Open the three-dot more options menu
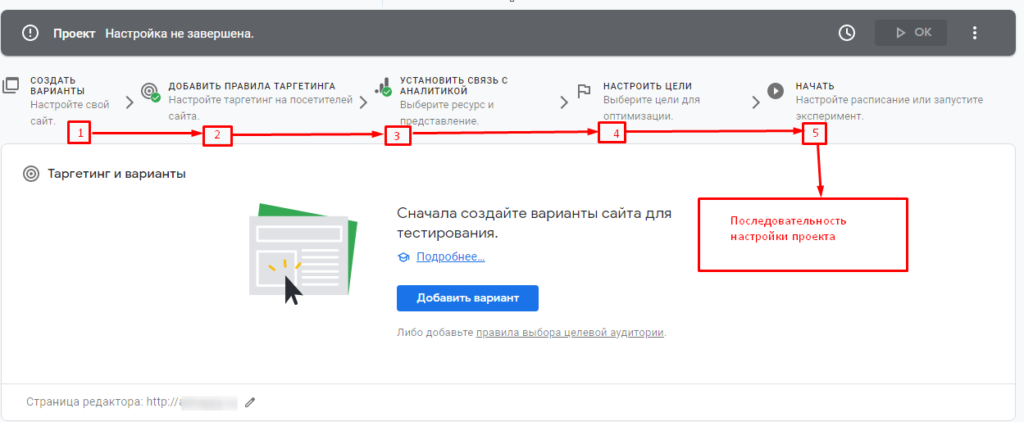The height and width of the screenshot is (422, 1024). tap(975, 33)
